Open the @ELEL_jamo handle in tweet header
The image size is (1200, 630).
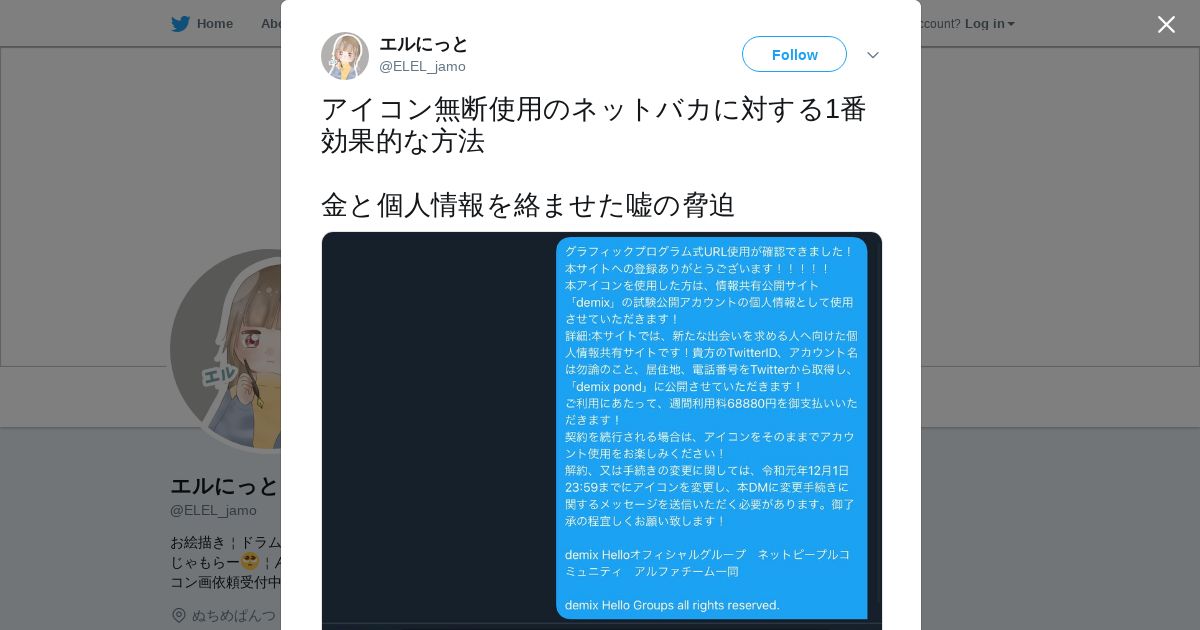422,66
